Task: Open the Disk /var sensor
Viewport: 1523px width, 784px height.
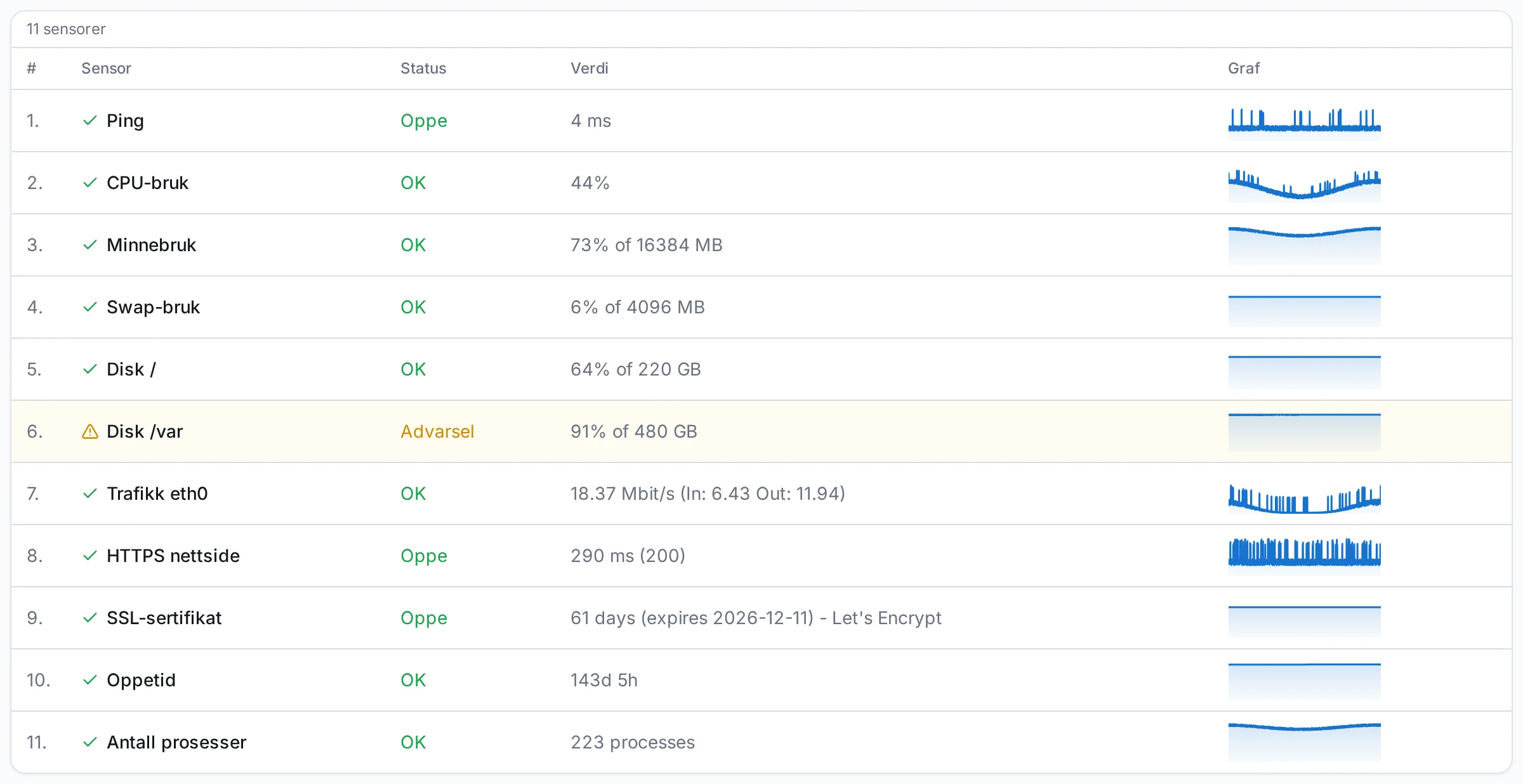Action: 145,431
